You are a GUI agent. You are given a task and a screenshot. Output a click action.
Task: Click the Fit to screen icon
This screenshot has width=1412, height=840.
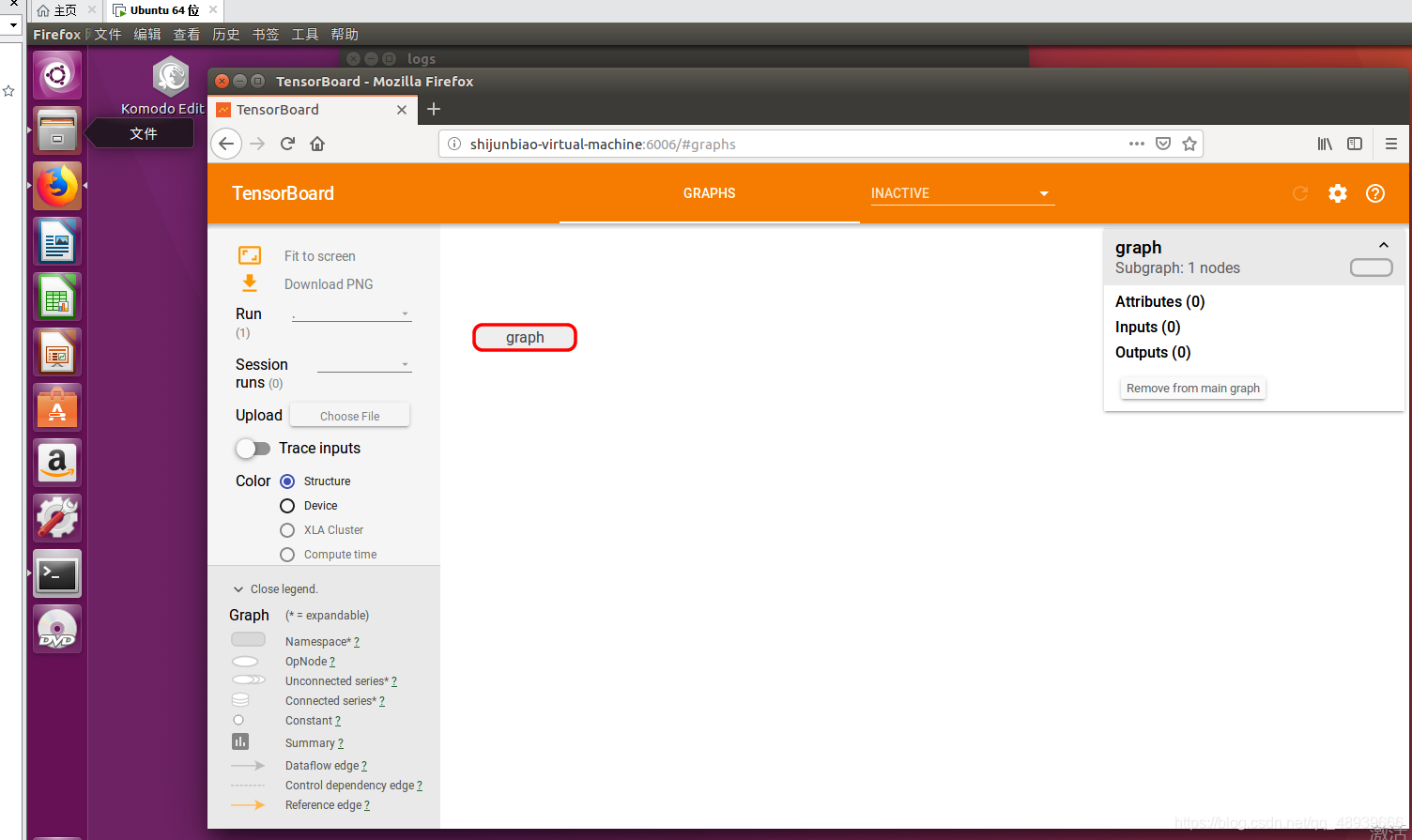point(250,255)
